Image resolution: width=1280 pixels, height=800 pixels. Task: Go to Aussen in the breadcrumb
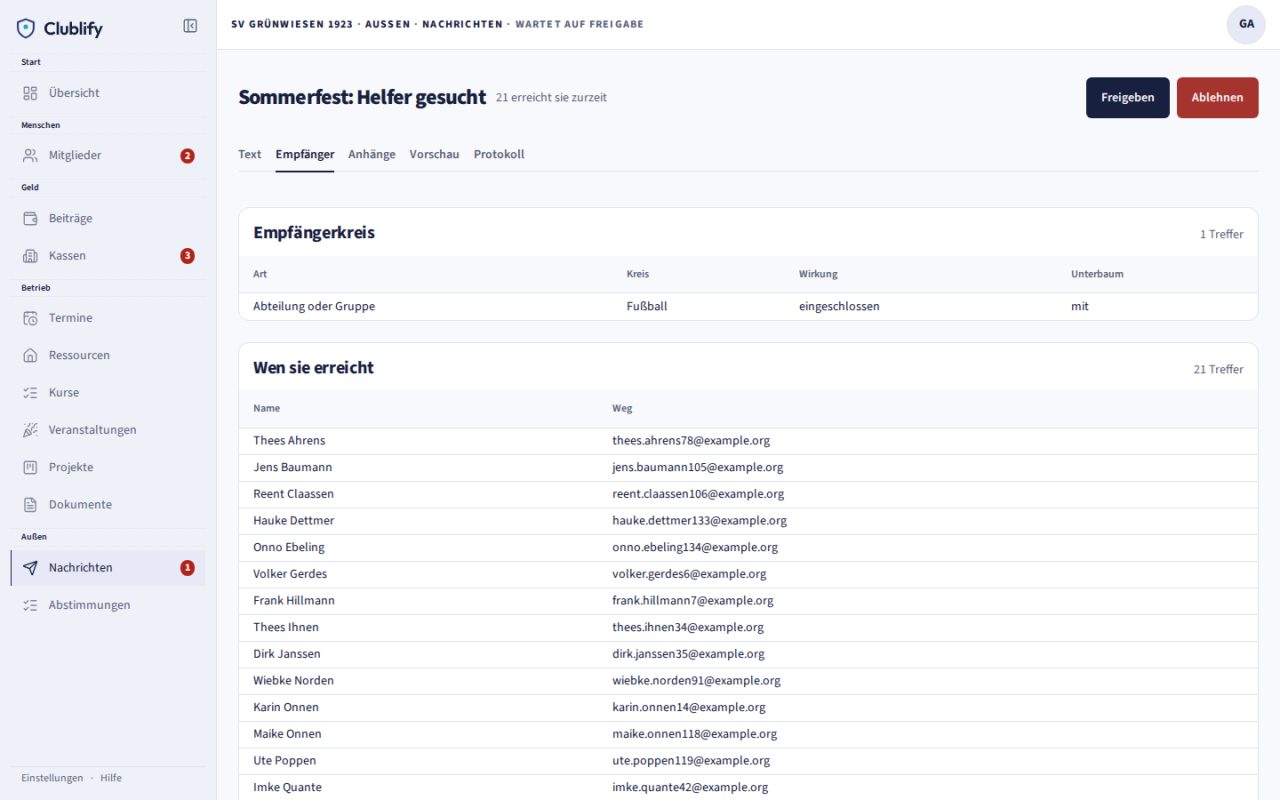pos(387,24)
